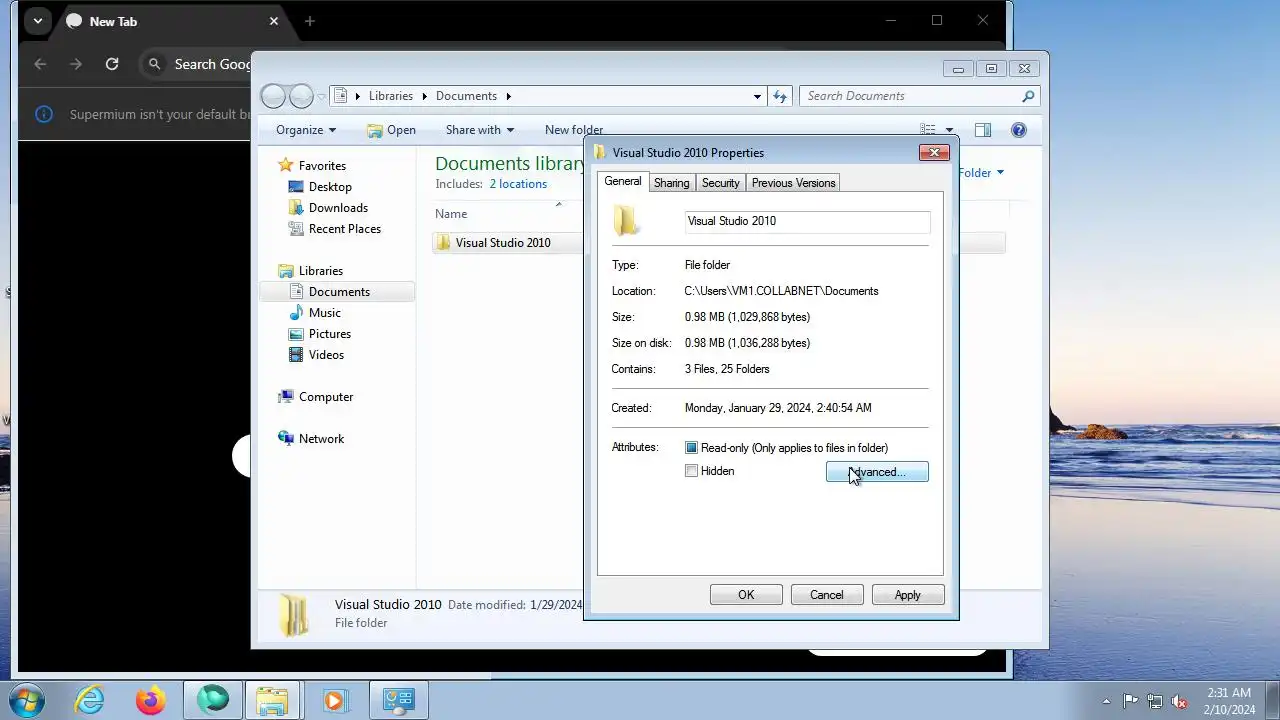Toggle the preview pane icon
This screenshot has height=720, width=1280.
pos(983,130)
